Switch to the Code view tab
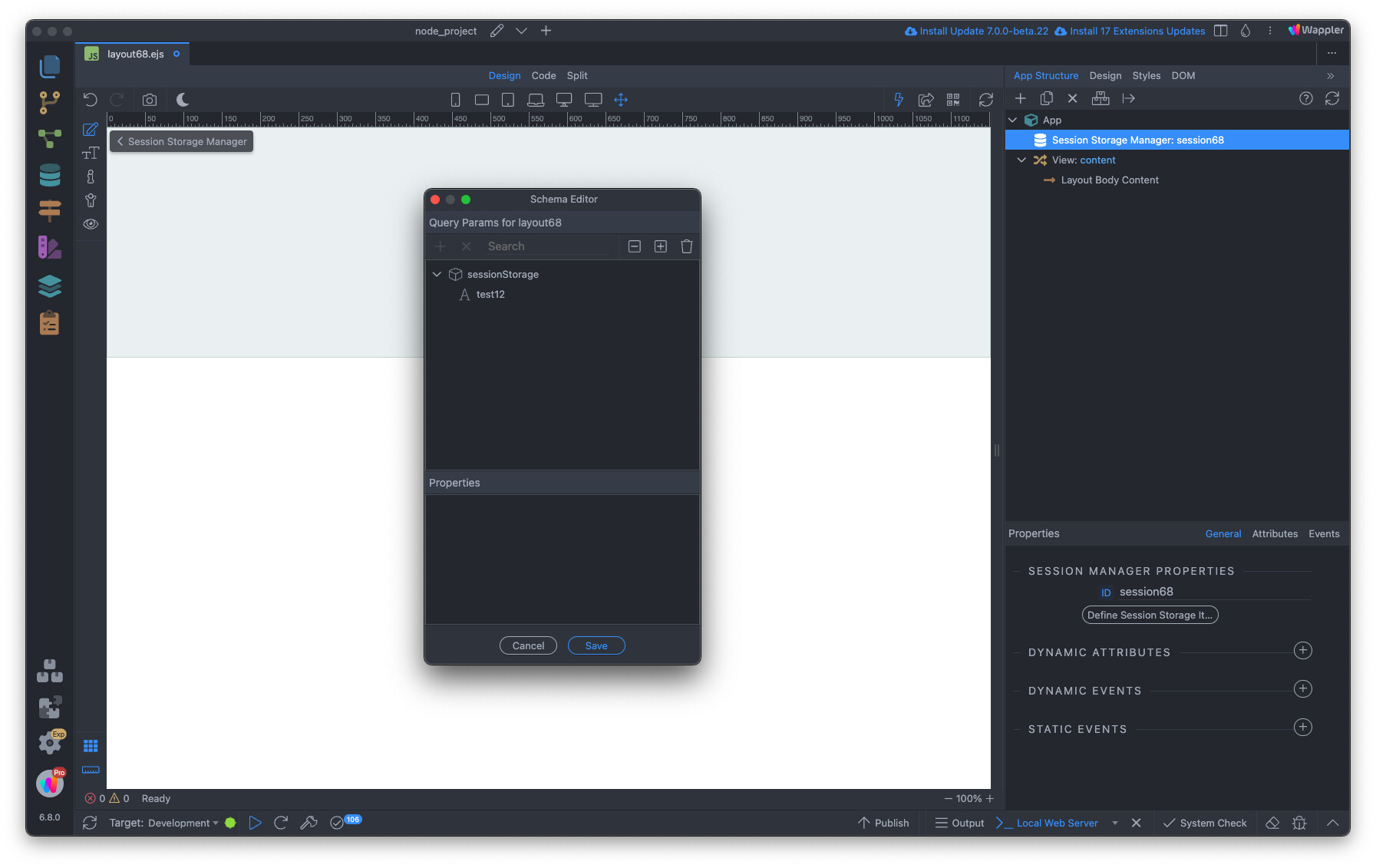This screenshot has width=1376, height=868. click(543, 75)
